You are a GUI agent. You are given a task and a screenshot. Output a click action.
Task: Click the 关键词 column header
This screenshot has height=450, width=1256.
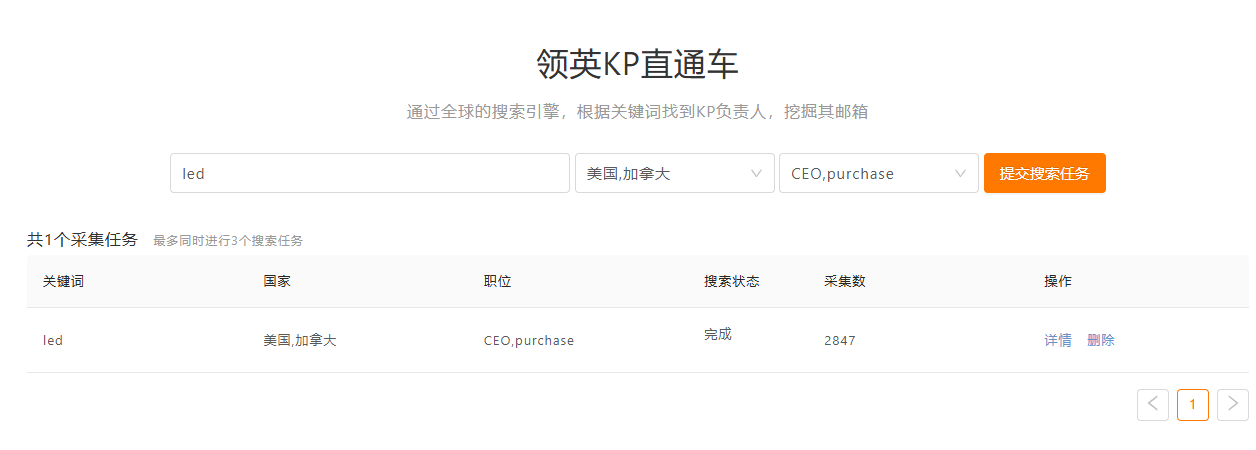(x=63, y=281)
